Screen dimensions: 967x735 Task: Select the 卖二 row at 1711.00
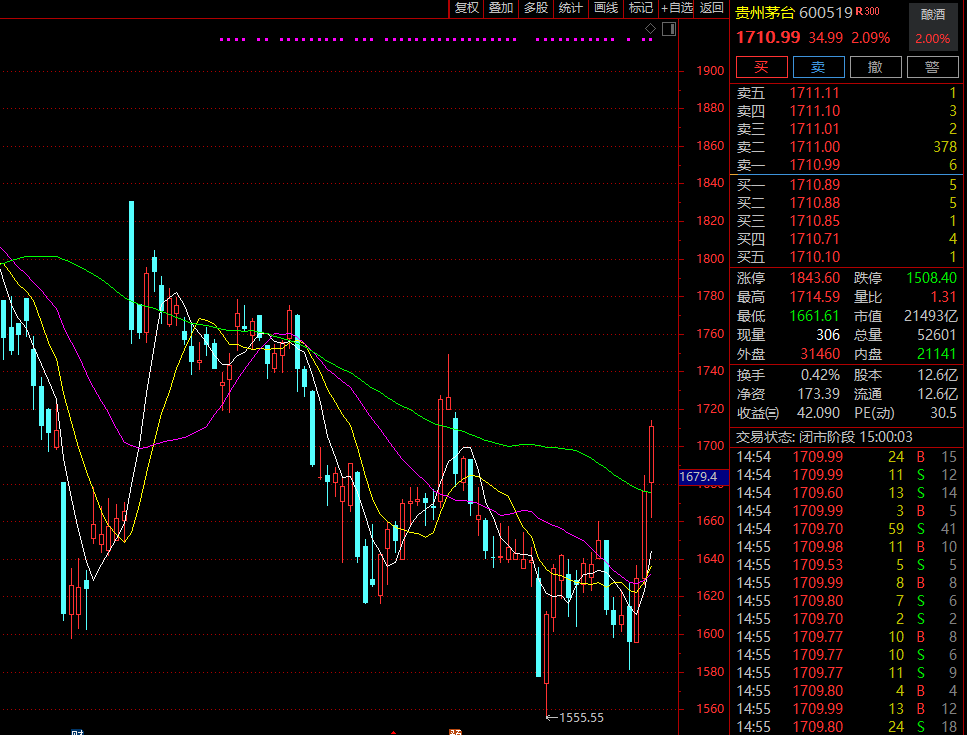point(847,147)
